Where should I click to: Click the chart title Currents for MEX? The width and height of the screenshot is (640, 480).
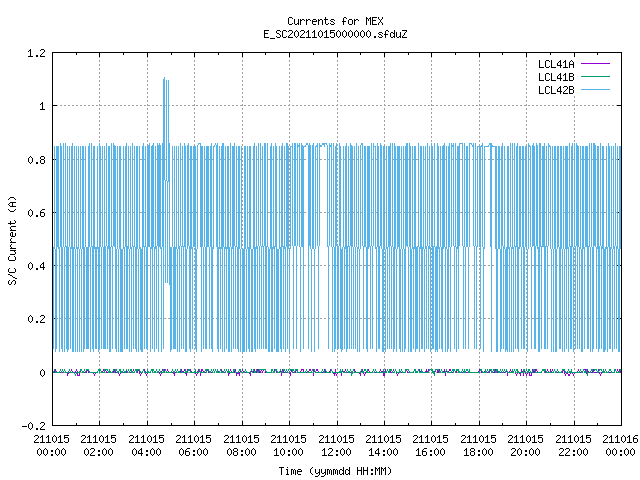(335, 21)
